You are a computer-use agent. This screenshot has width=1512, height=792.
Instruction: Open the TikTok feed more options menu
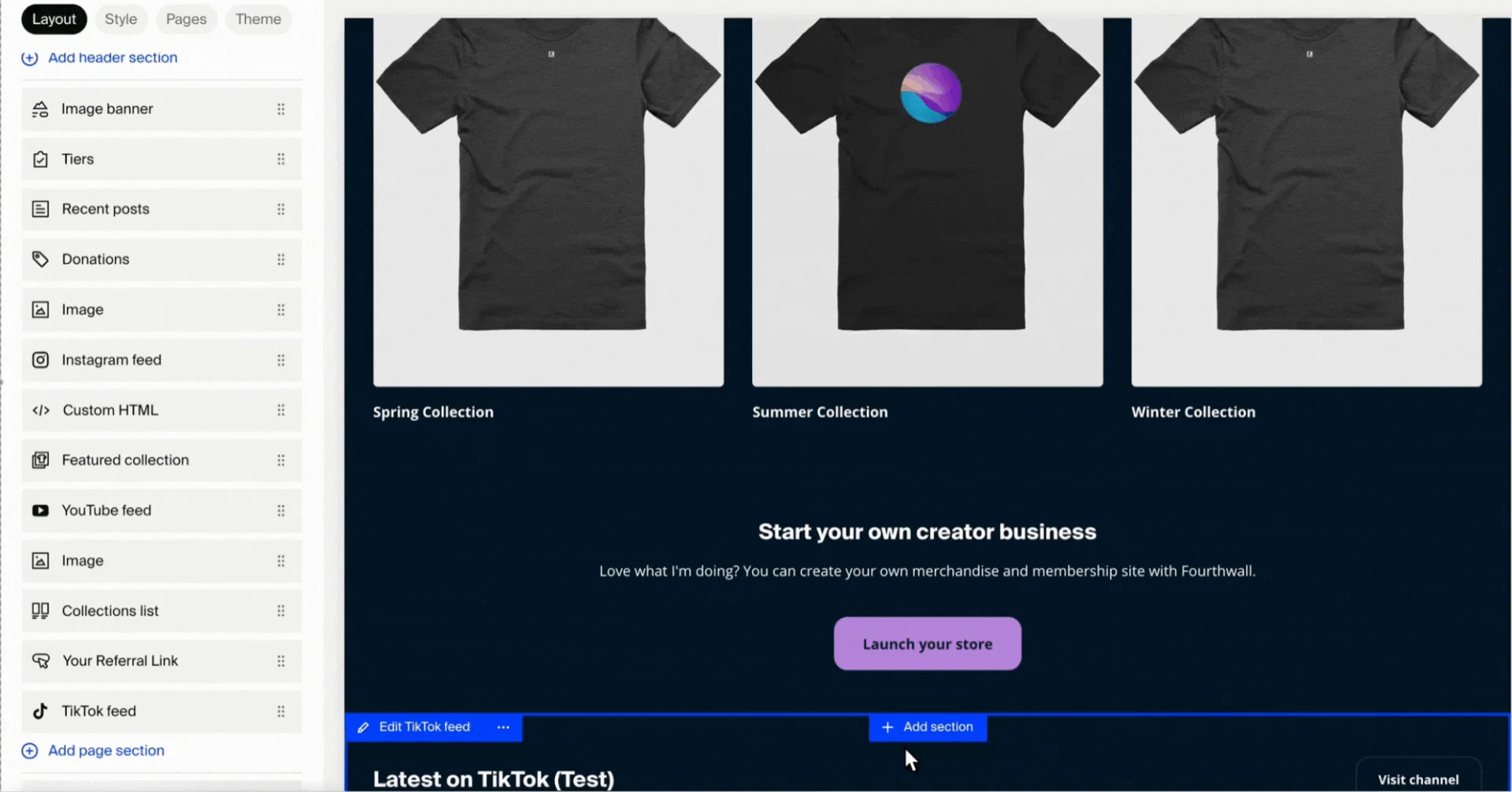[503, 727]
